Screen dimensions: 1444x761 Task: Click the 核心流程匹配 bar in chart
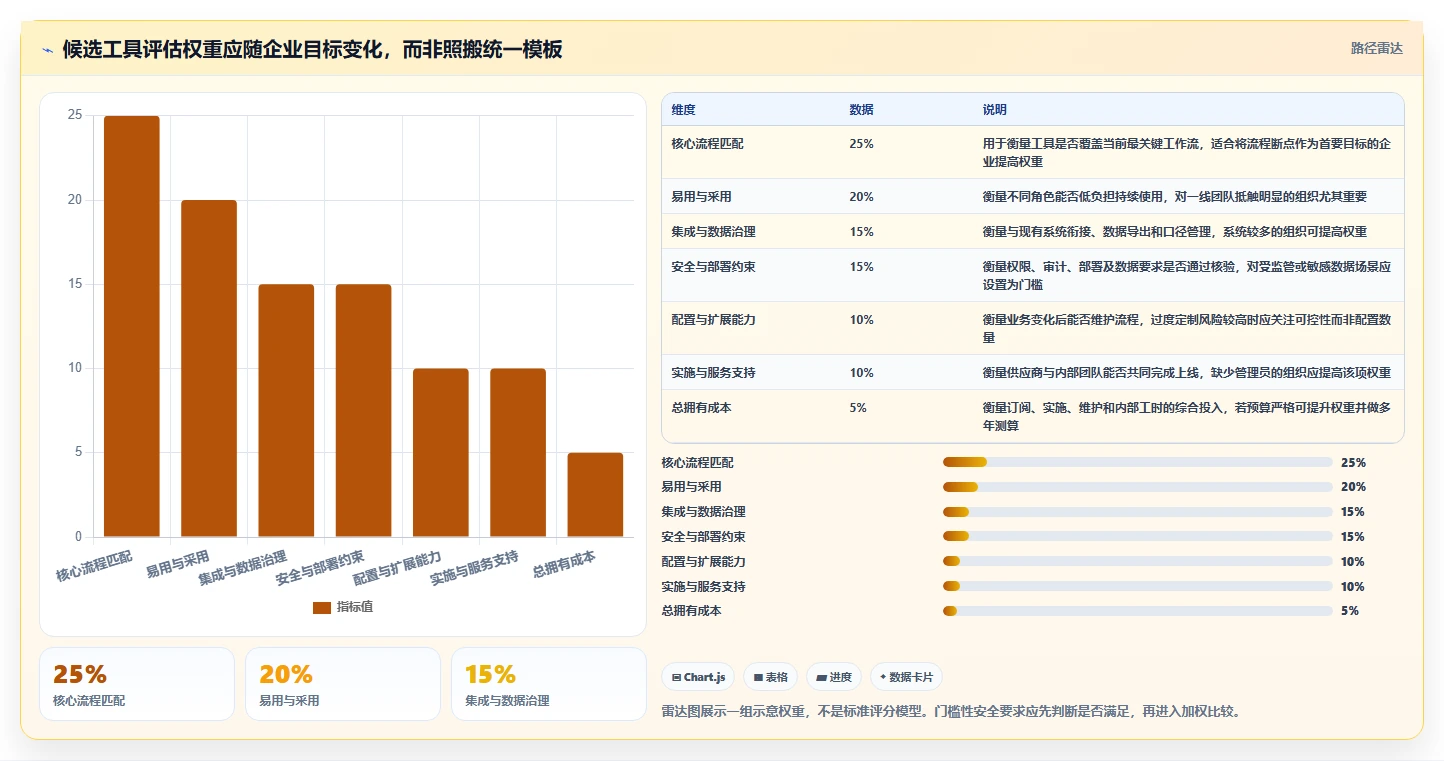tap(132, 326)
